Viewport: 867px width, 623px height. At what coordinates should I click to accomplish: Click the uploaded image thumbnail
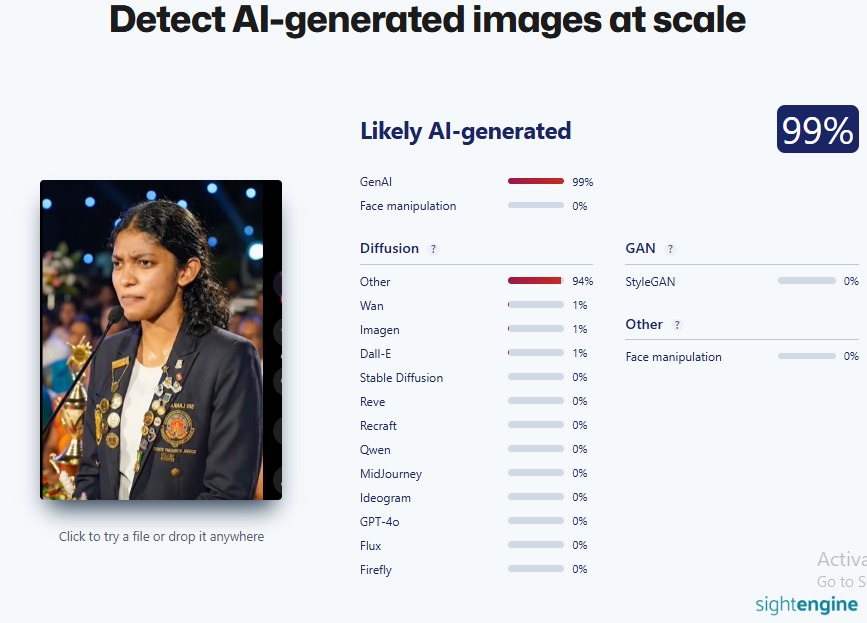point(161,340)
